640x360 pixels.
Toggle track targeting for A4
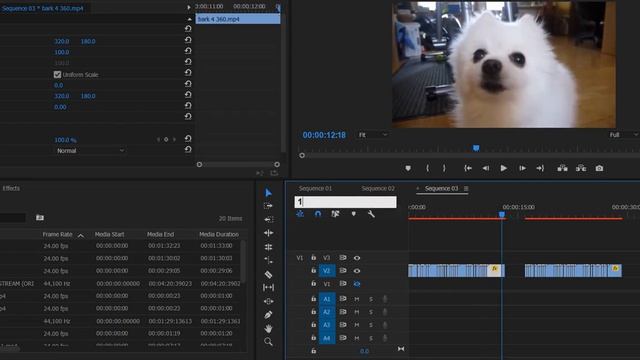[x=327, y=338]
